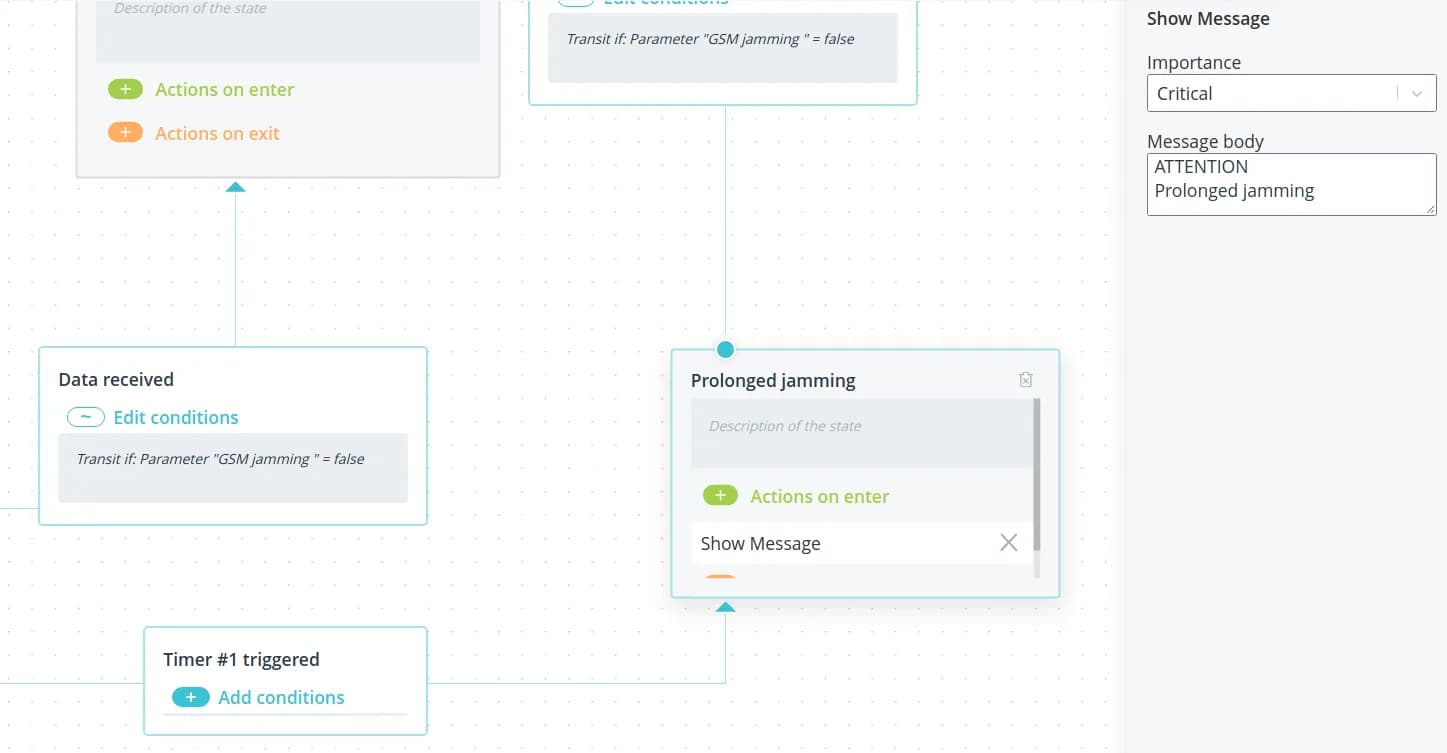Click the Actions on exit label
This screenshot has width=1447, height=753.
click(217, 133)
